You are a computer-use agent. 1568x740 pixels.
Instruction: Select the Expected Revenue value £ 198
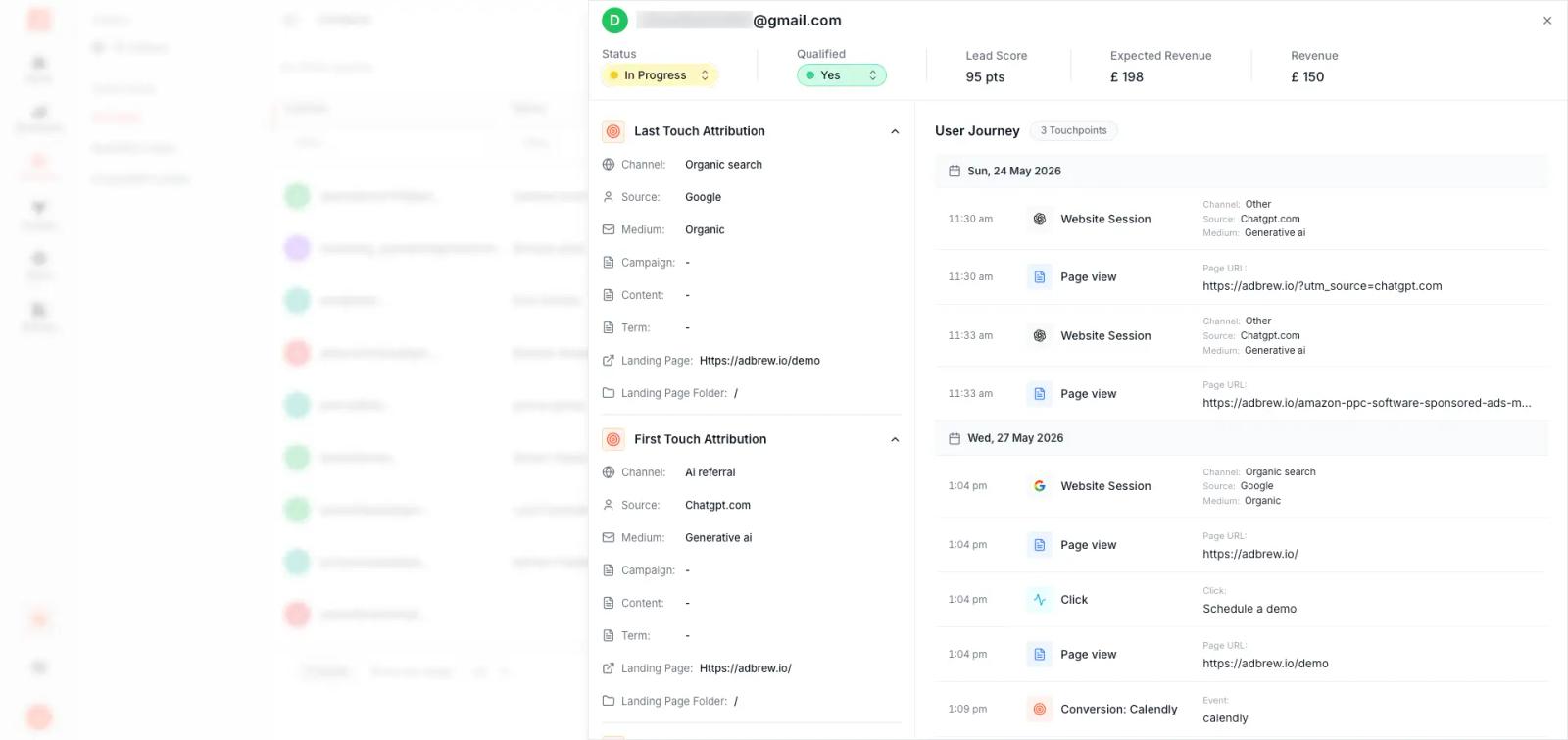click(x=1127, y=77)
